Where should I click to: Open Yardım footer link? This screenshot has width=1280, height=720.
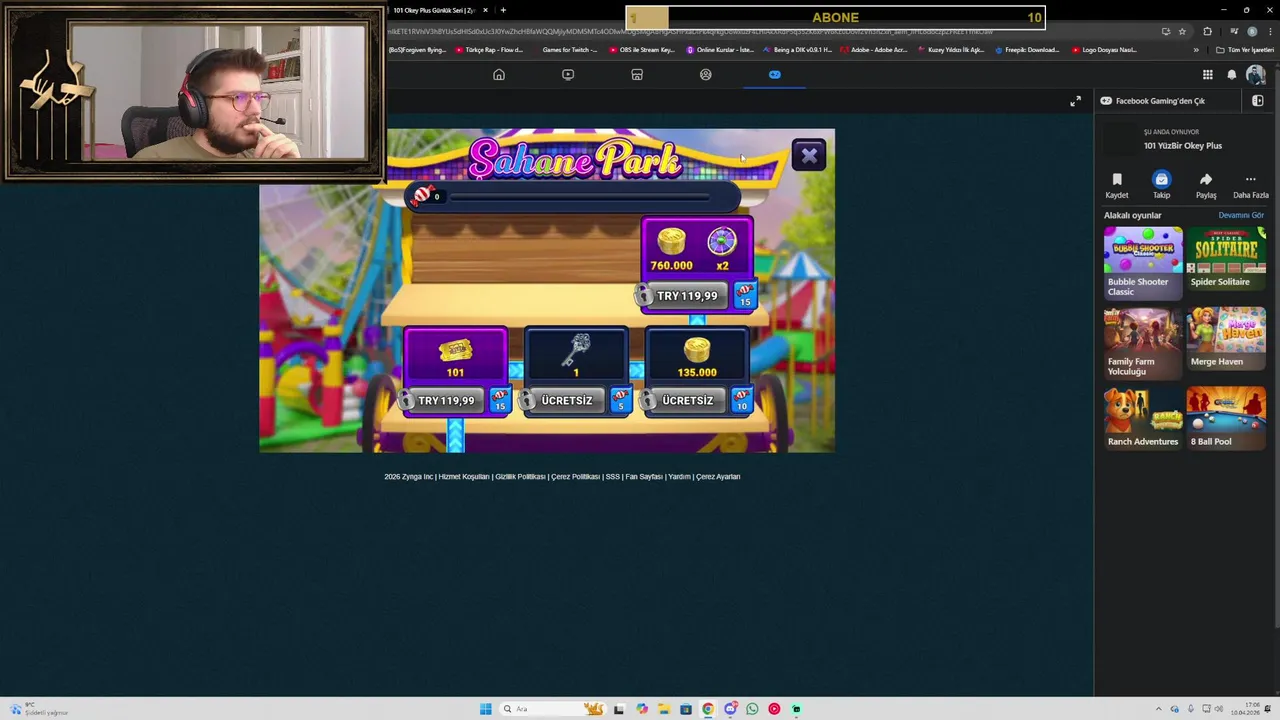click(x=679, y=477)
